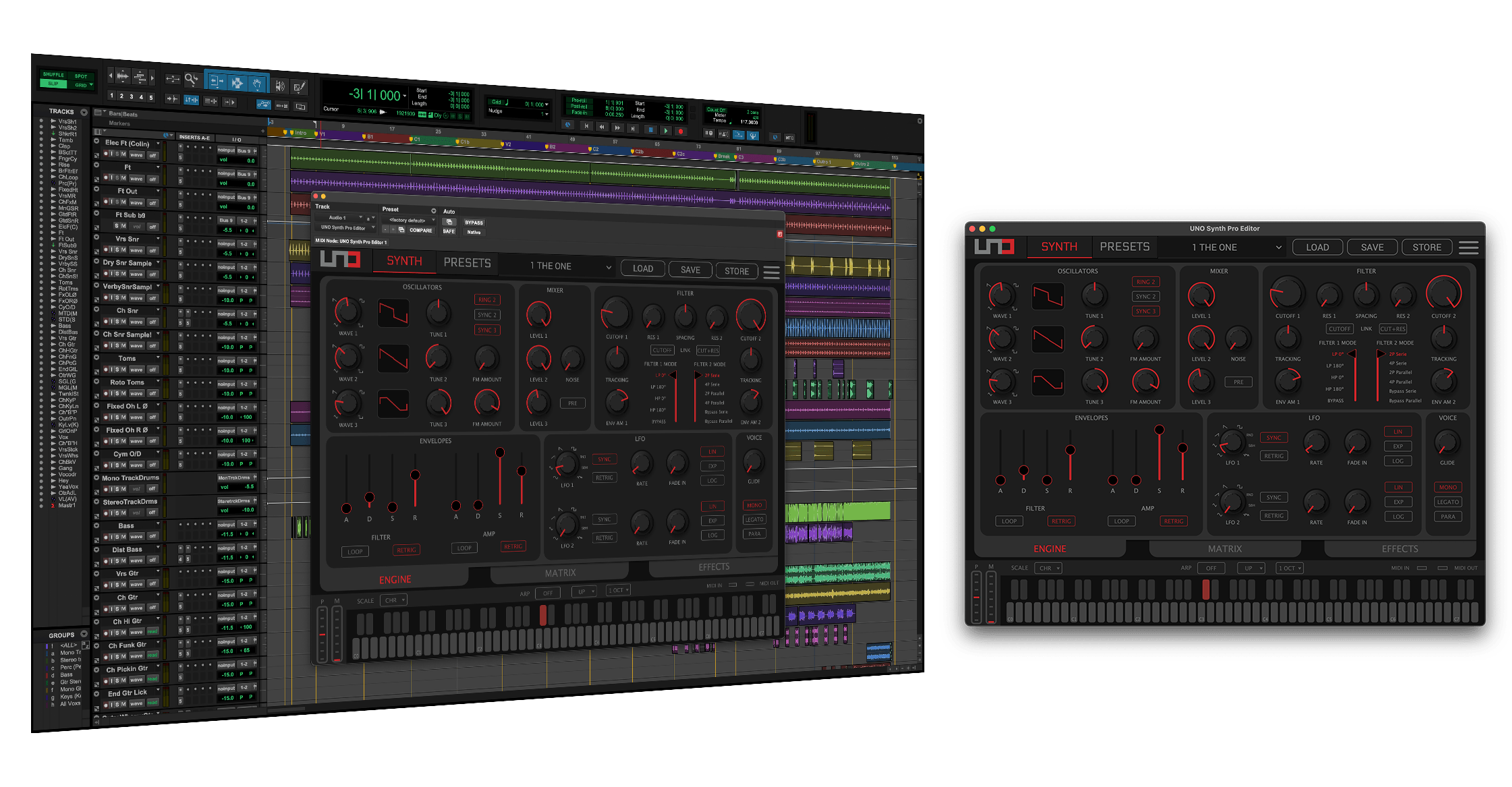The image size is (1512, 787).
Task: Select the Grabber hand tool
Action: pyautogui.click(x=257, y=84)
